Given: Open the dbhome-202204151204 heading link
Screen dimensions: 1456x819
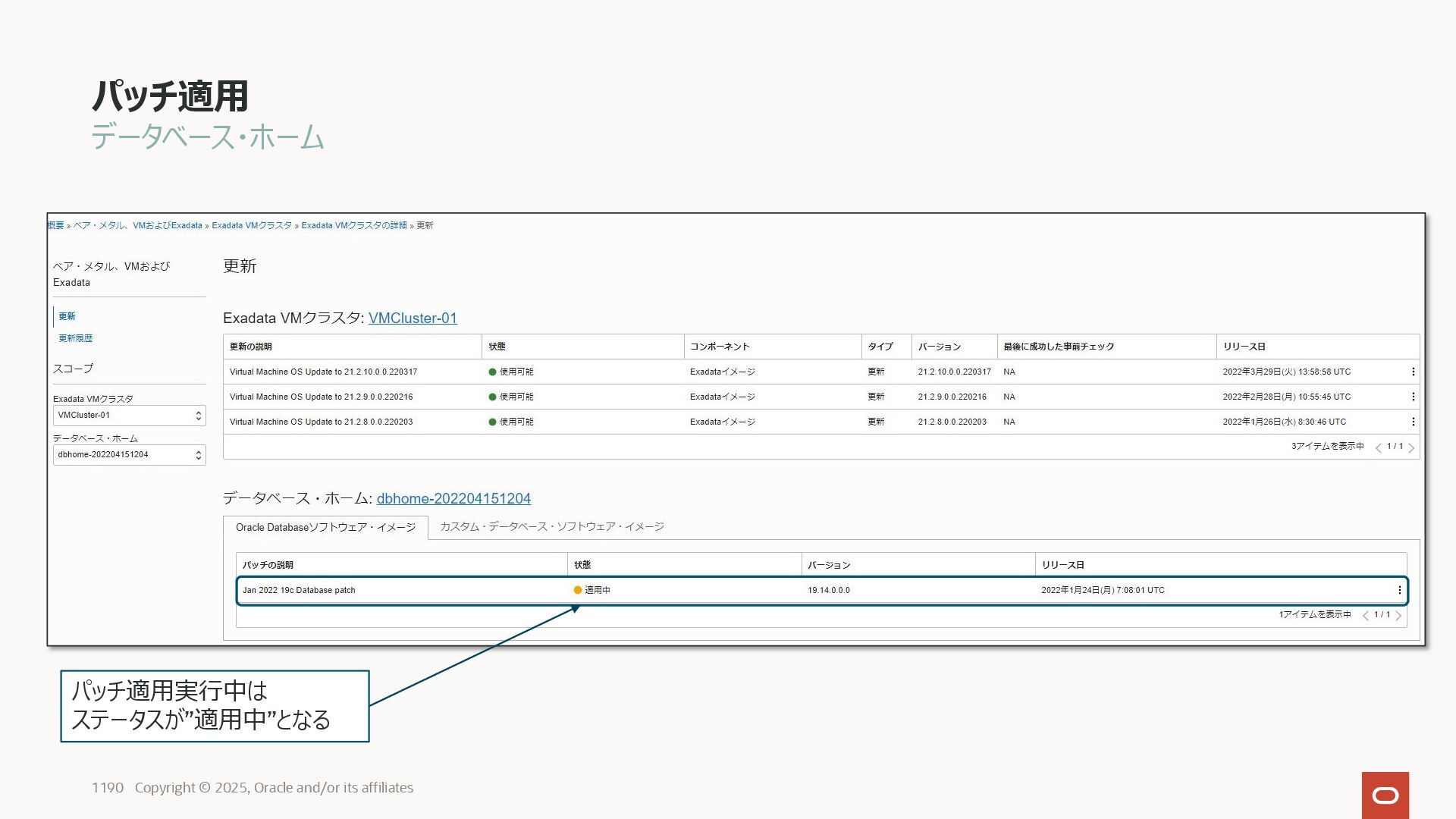Looking at the screenshot, I should pyautogui.click(x=453, y=499).
